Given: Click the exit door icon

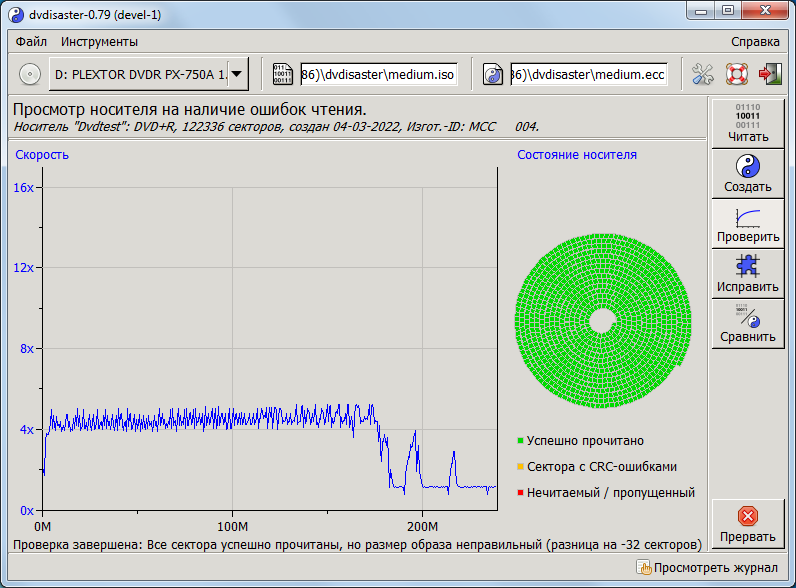Looking at the screenshot, I should pos(769,74).
